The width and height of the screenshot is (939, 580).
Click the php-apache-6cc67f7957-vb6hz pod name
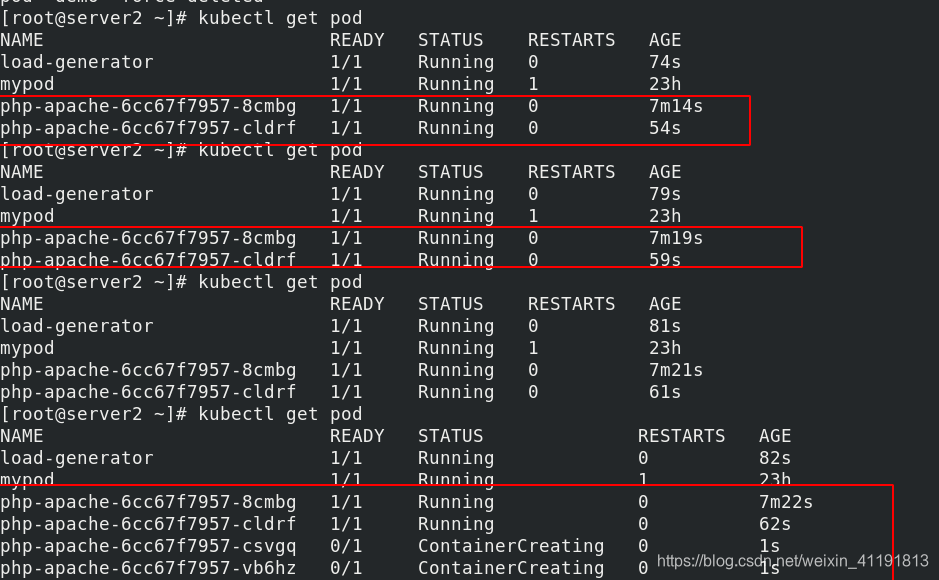(148, 568)
